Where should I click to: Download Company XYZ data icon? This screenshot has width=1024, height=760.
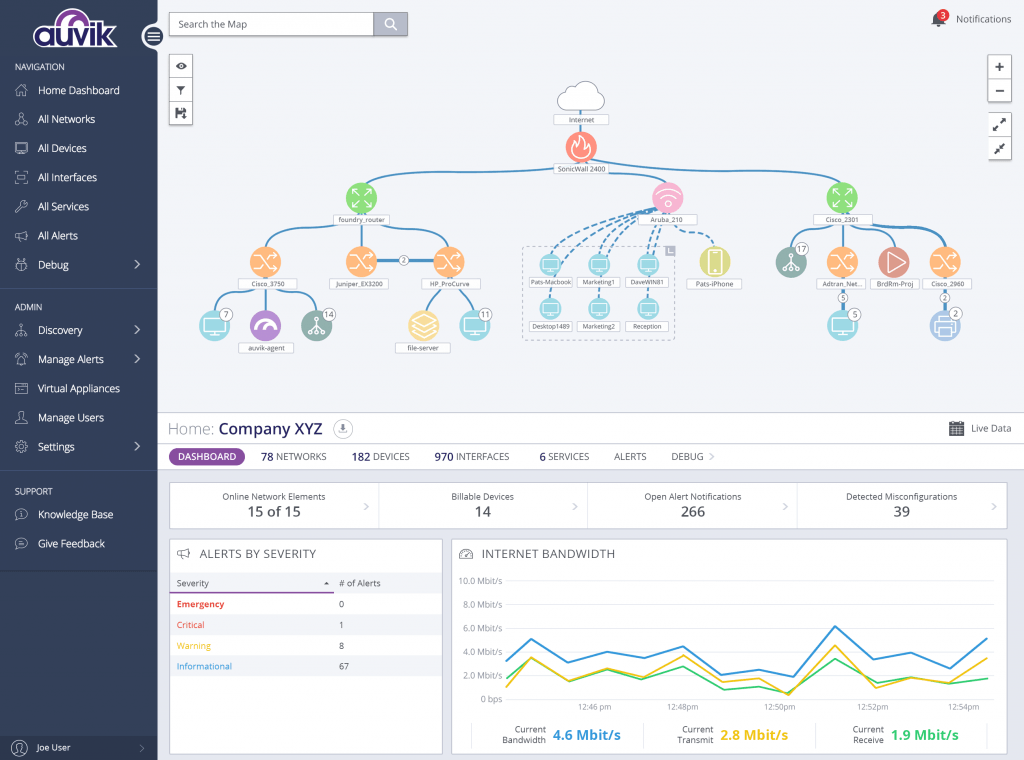pos(343,429)
